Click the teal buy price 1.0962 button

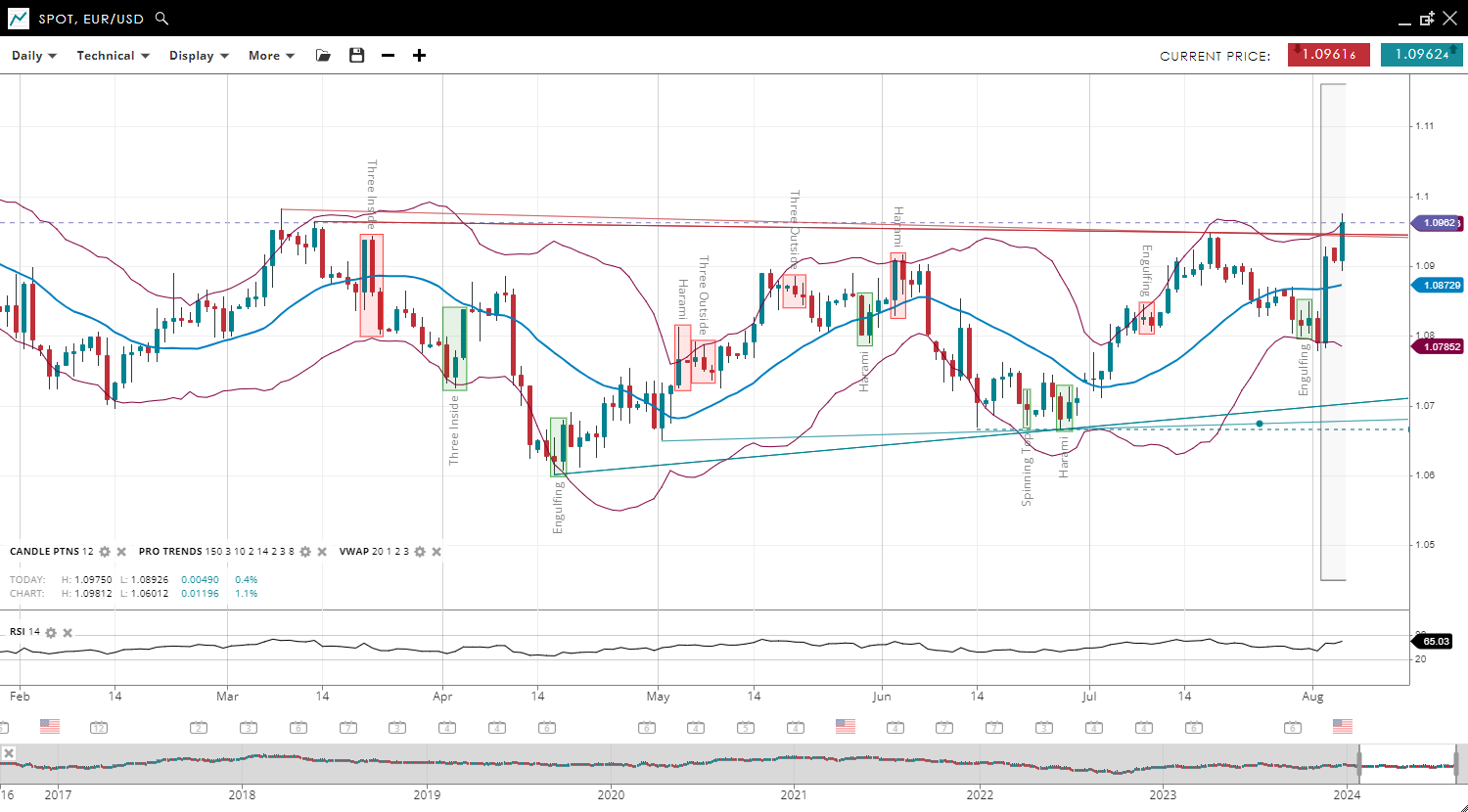pyautogui.click(x=1421, y=55)
